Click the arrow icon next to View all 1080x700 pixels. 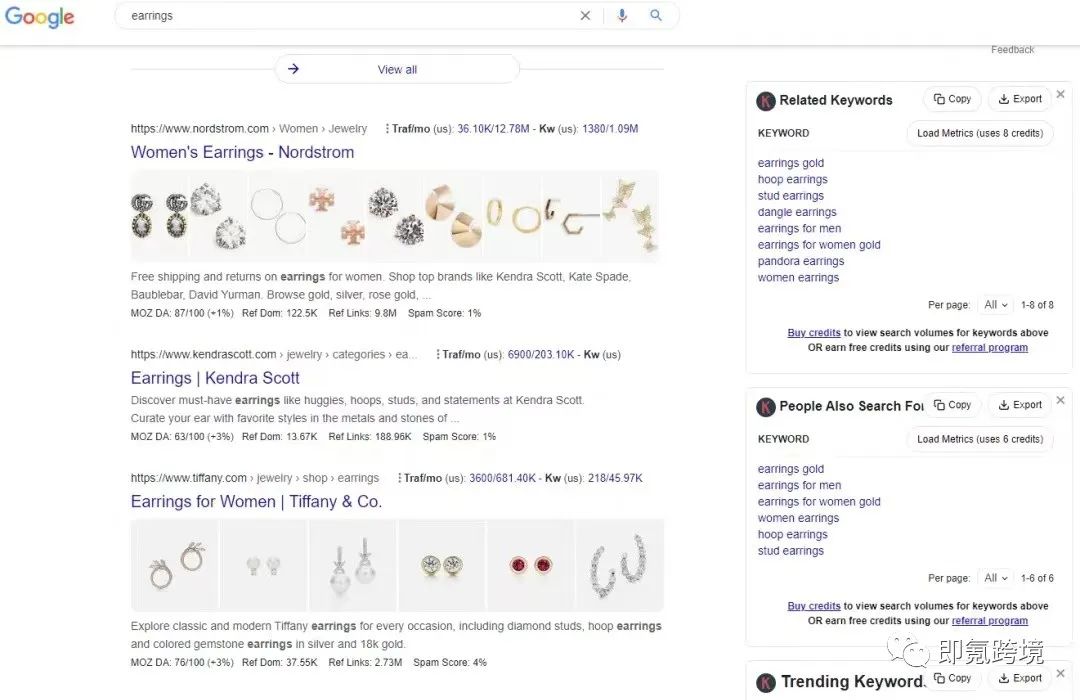click(x=293, y=69)
